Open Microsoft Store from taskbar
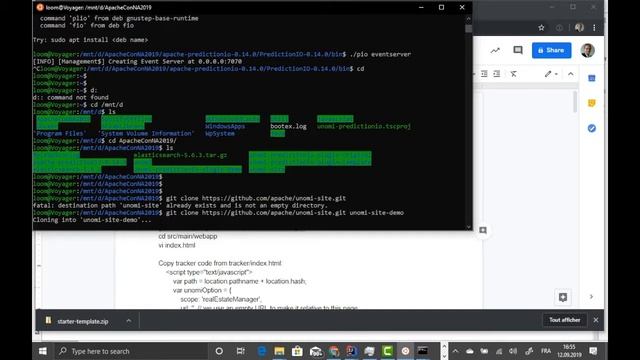Image resolution: width=640 pixels, height=360 pixels. (297, 351)
